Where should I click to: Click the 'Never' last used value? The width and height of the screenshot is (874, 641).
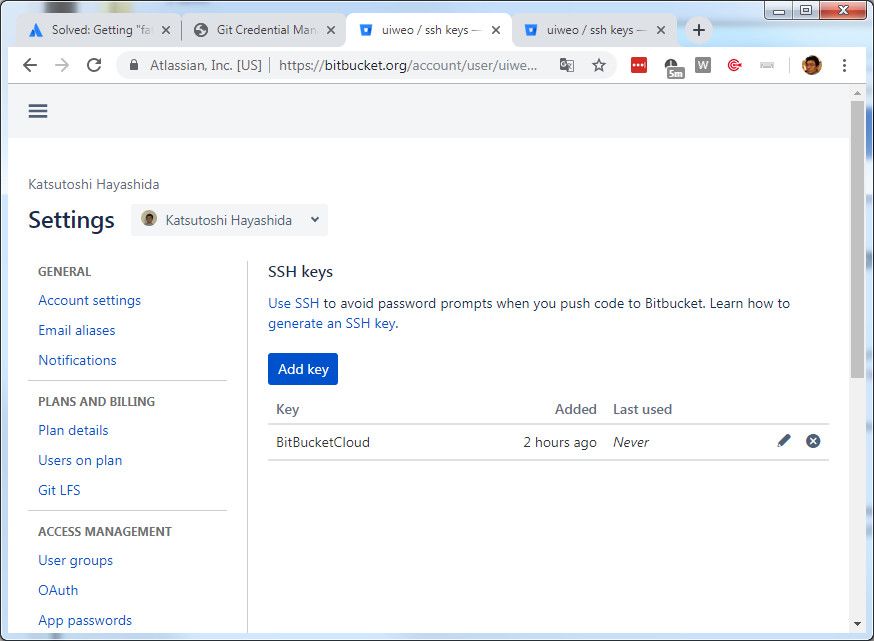click(x=631, y=442)
